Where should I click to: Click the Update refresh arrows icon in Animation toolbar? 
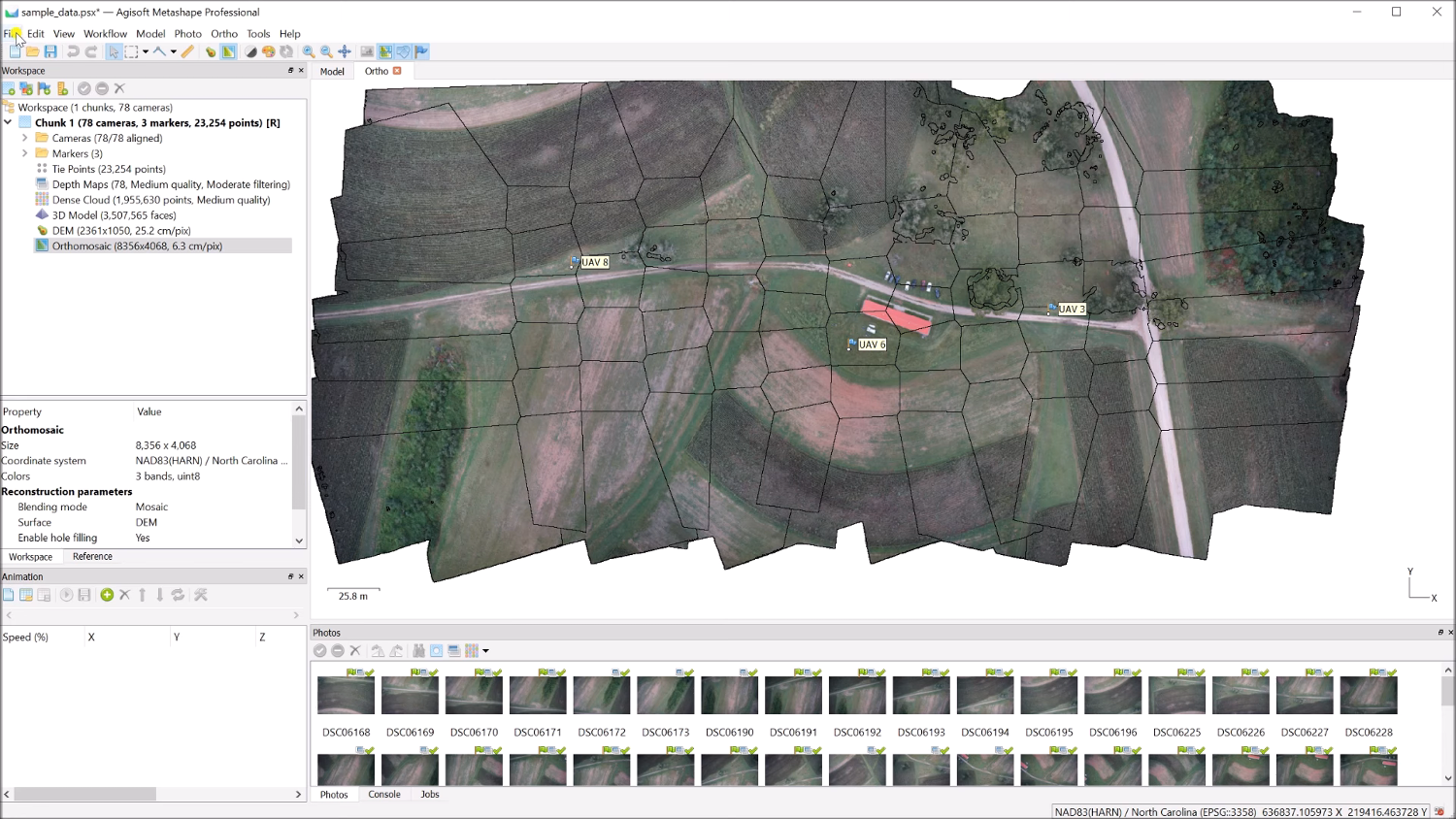[x=178, y=595]
